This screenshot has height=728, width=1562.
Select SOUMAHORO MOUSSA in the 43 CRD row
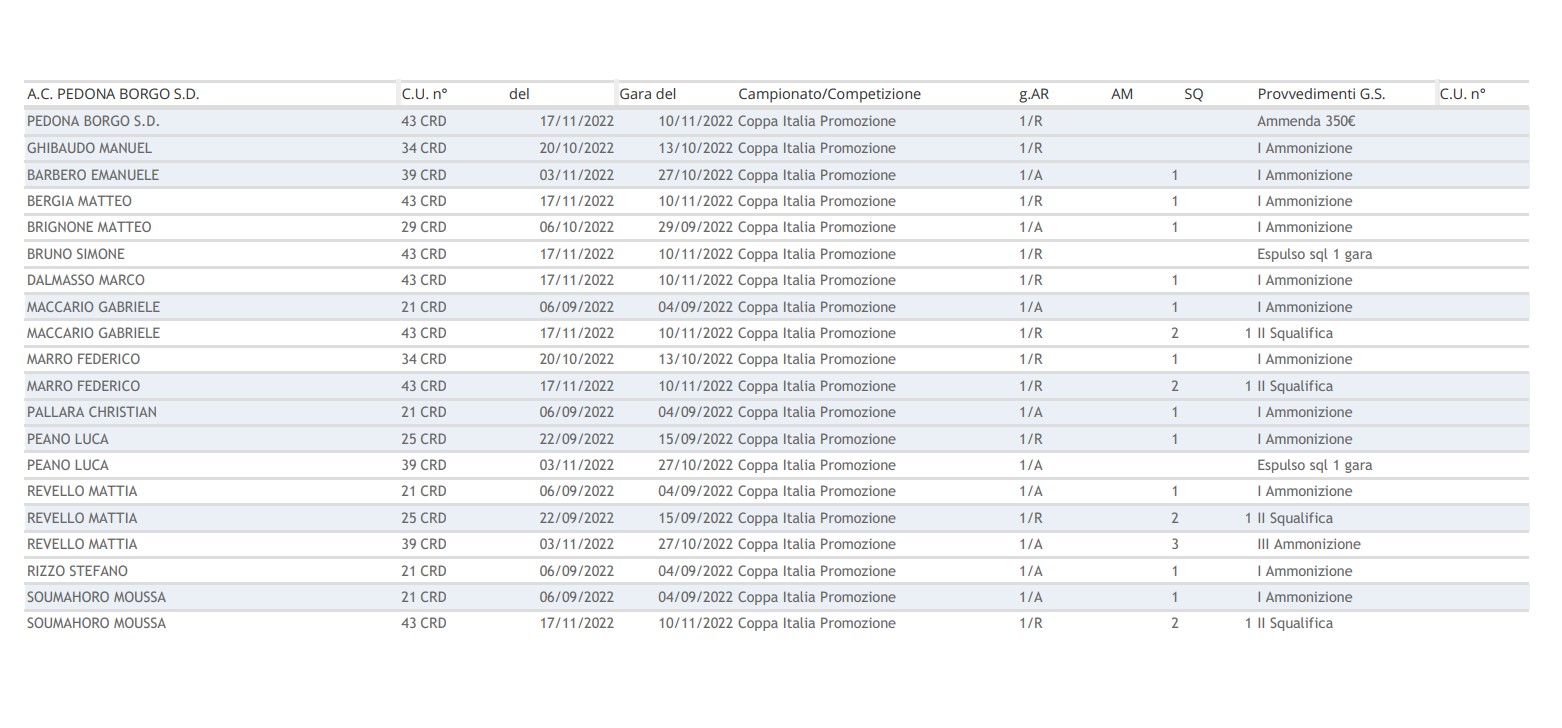coord(96,623)
